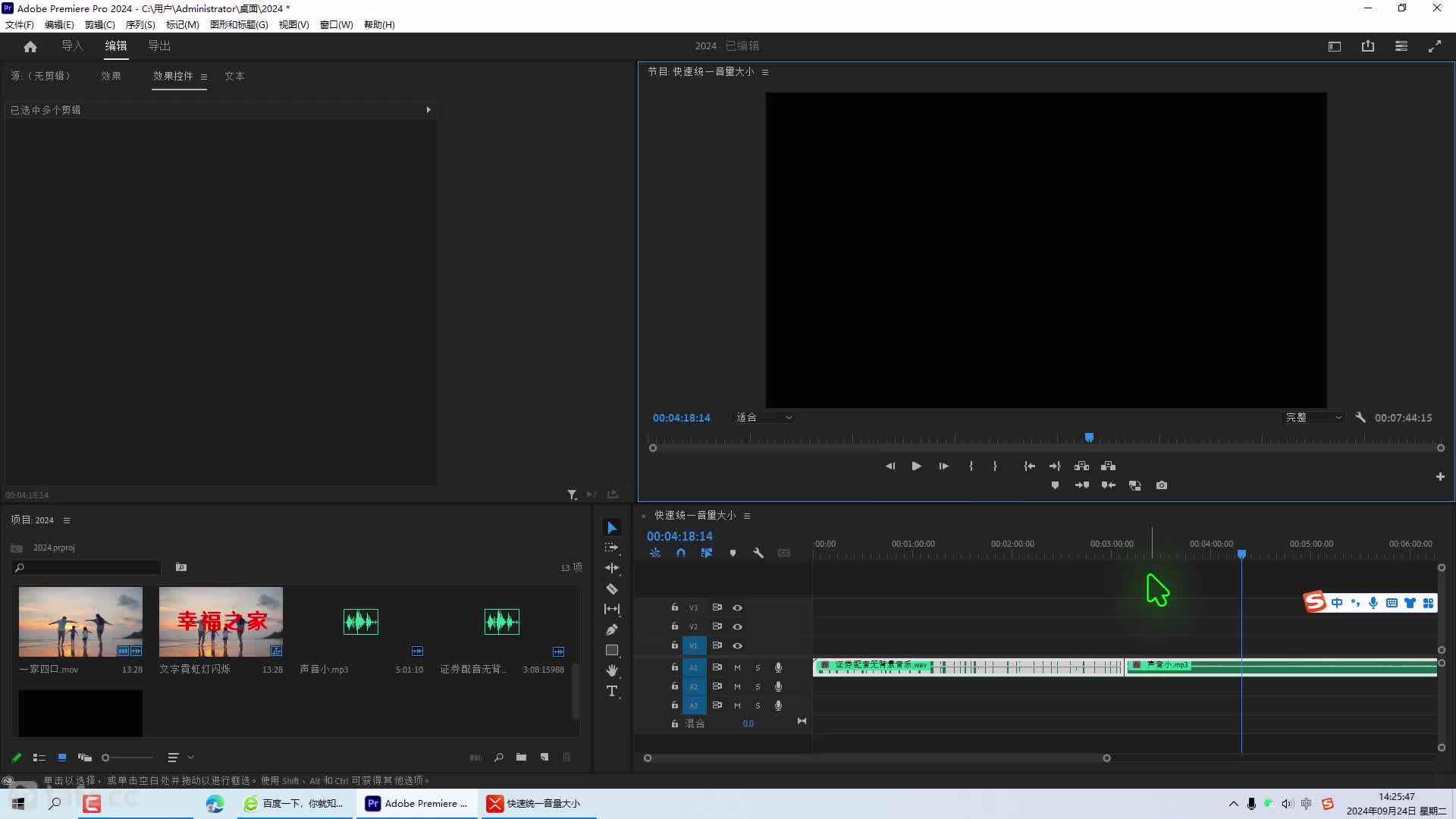Select the Type tool
Screen dimensions: 1456x819
click(612, 691)
